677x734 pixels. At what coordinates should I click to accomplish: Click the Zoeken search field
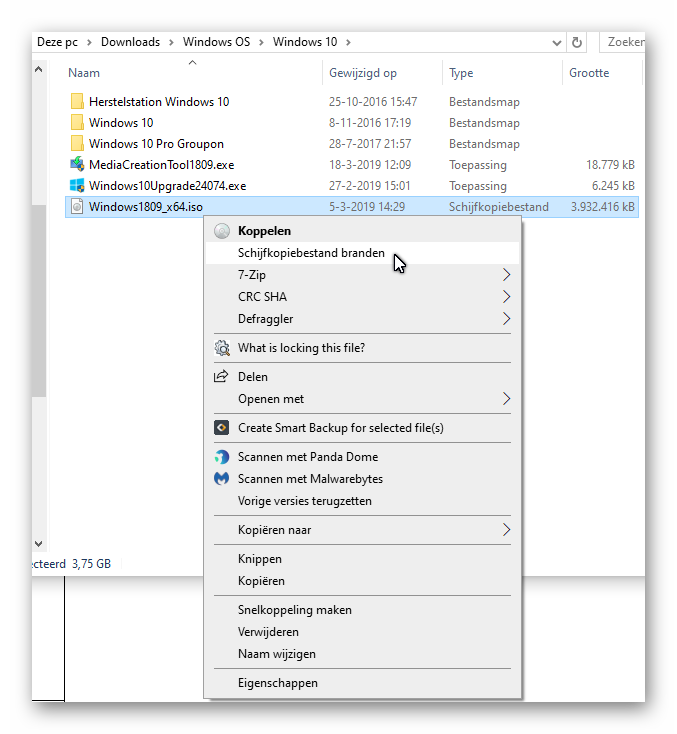(624, 43)
